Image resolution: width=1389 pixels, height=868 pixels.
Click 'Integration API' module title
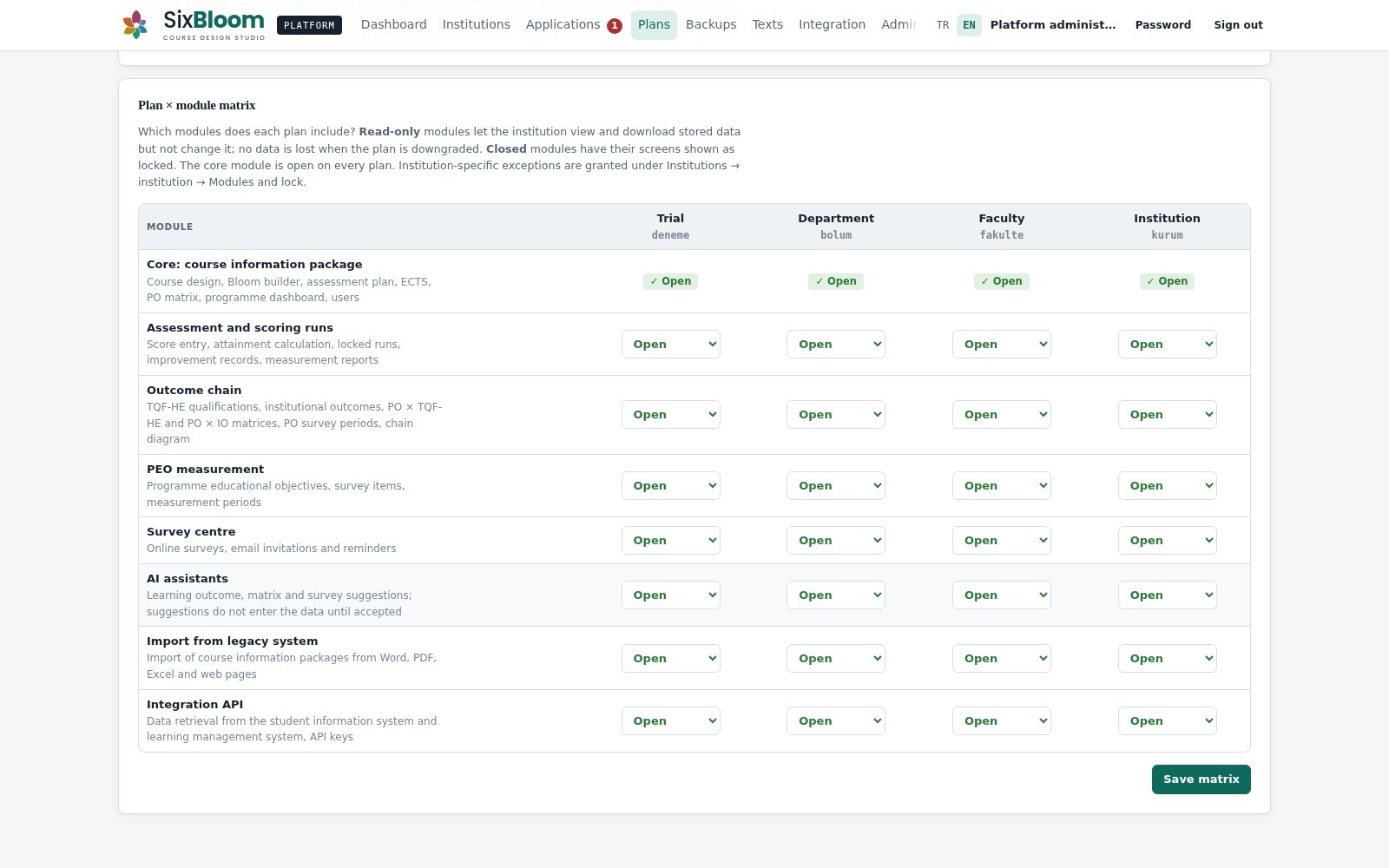[195, 705]
